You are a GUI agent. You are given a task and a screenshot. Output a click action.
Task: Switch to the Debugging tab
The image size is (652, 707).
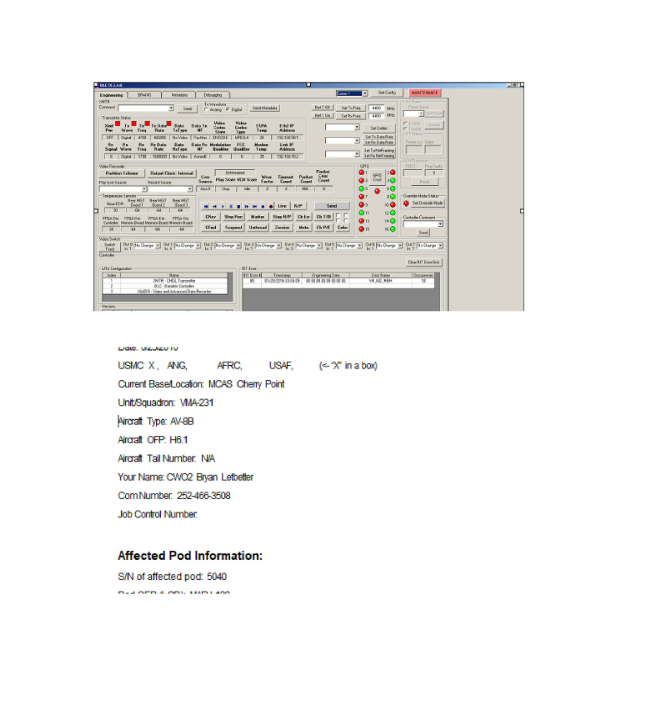[x=214, y=93]
